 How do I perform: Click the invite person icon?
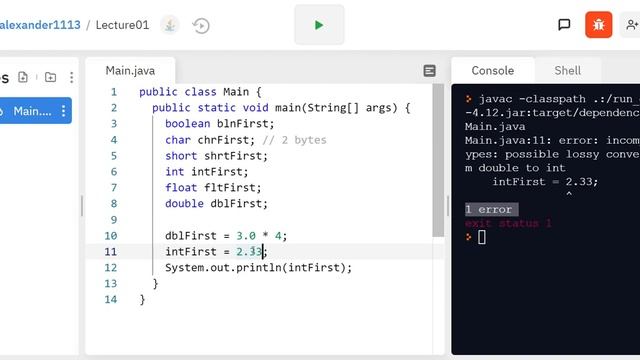click(x=631, y=25)
